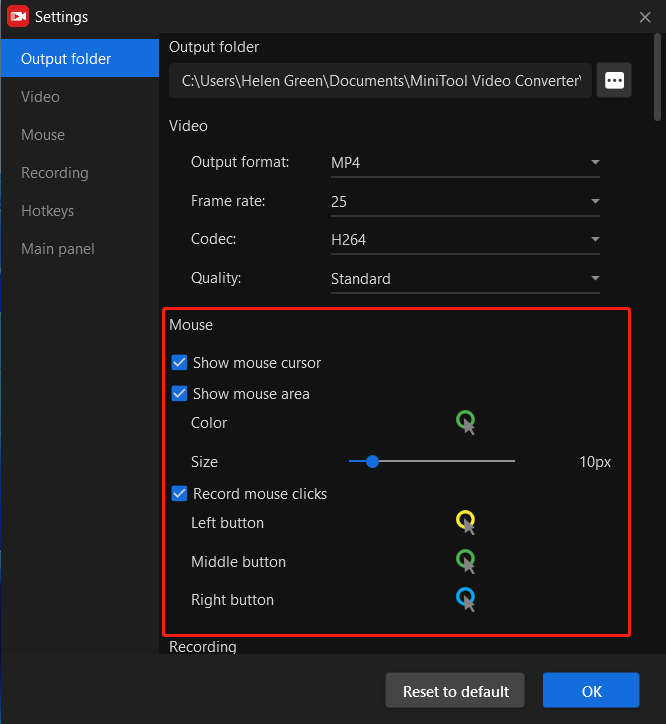This screenshot has height=724, width=666.
Task: Select the Output folder sidebar item
Action: pos(80,58)
